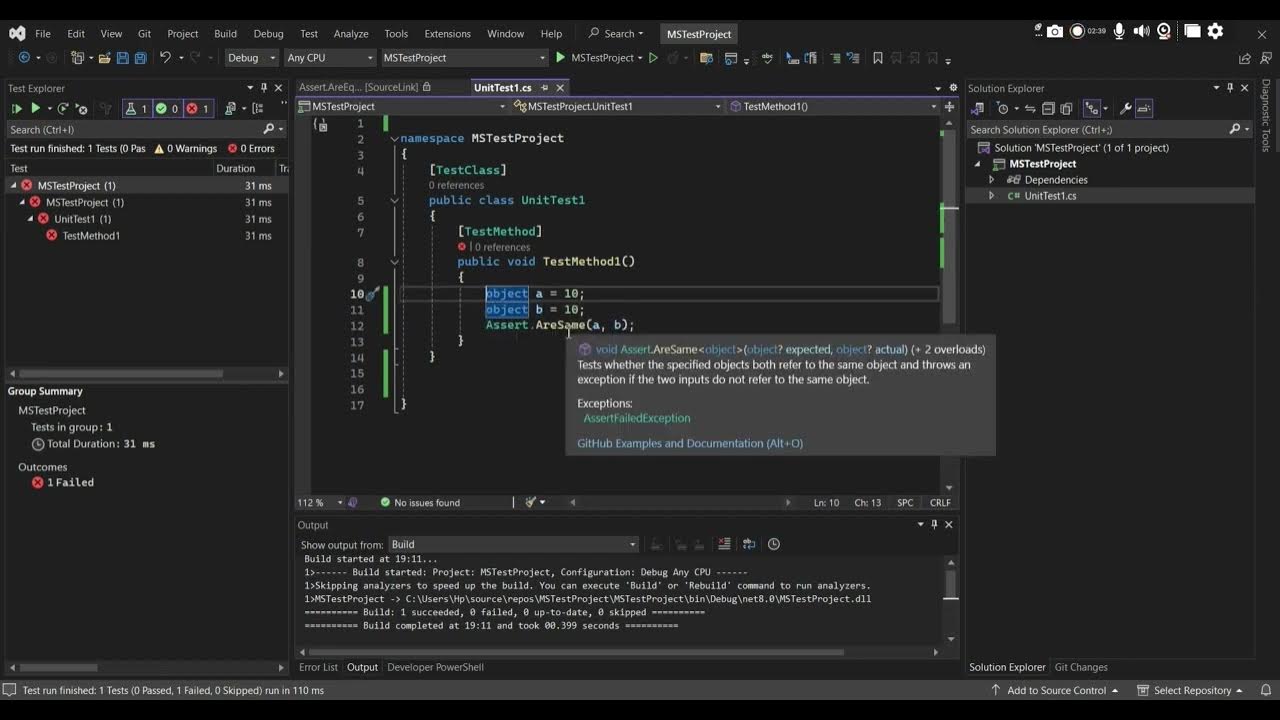Screen dimensions: 1280x720
Task: Open MSTestProject.UnitTest1 type dropdown
Action: pos(618,106)
